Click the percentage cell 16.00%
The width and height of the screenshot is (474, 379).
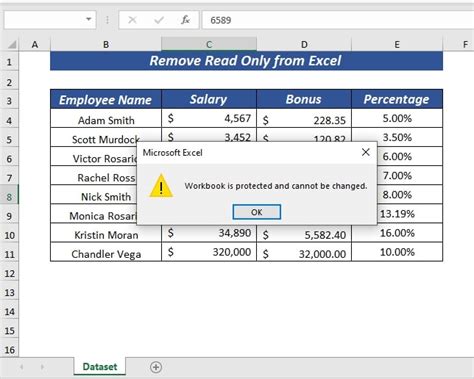[x=397, y=233]
